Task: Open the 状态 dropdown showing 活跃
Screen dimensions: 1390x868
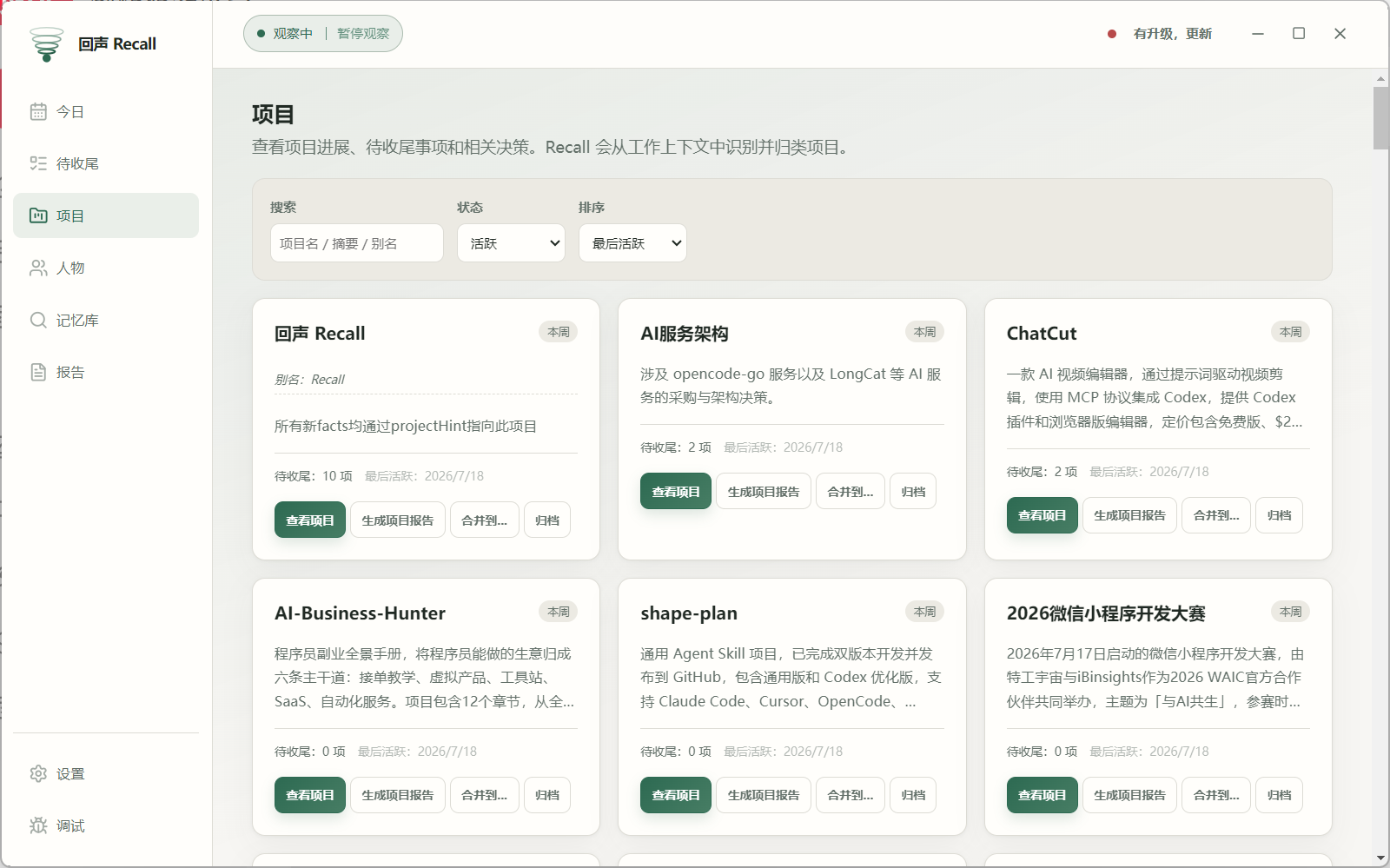Action: coord(511,243)
